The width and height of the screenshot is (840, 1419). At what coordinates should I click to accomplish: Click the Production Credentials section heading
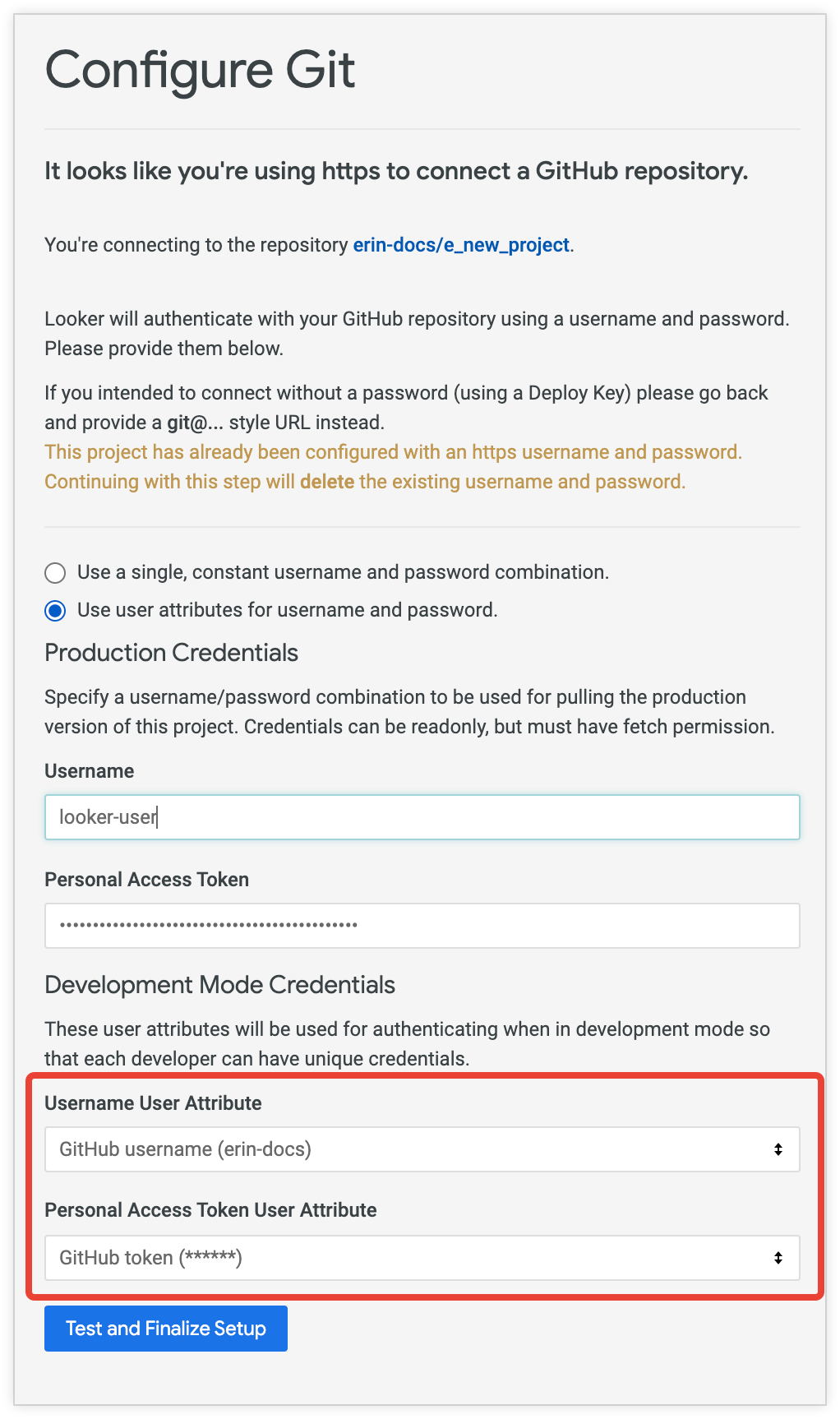171,653
